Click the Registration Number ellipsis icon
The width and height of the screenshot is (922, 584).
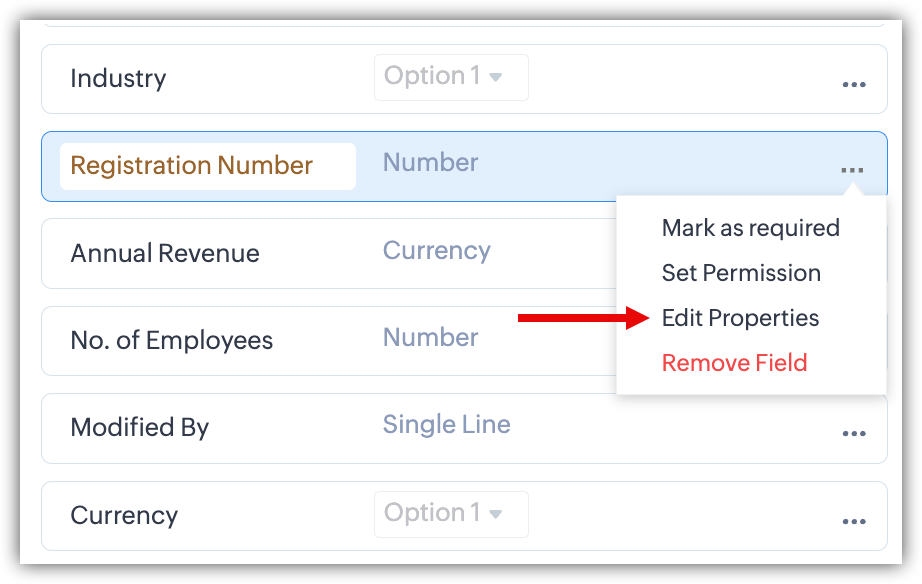click(852, 171)
